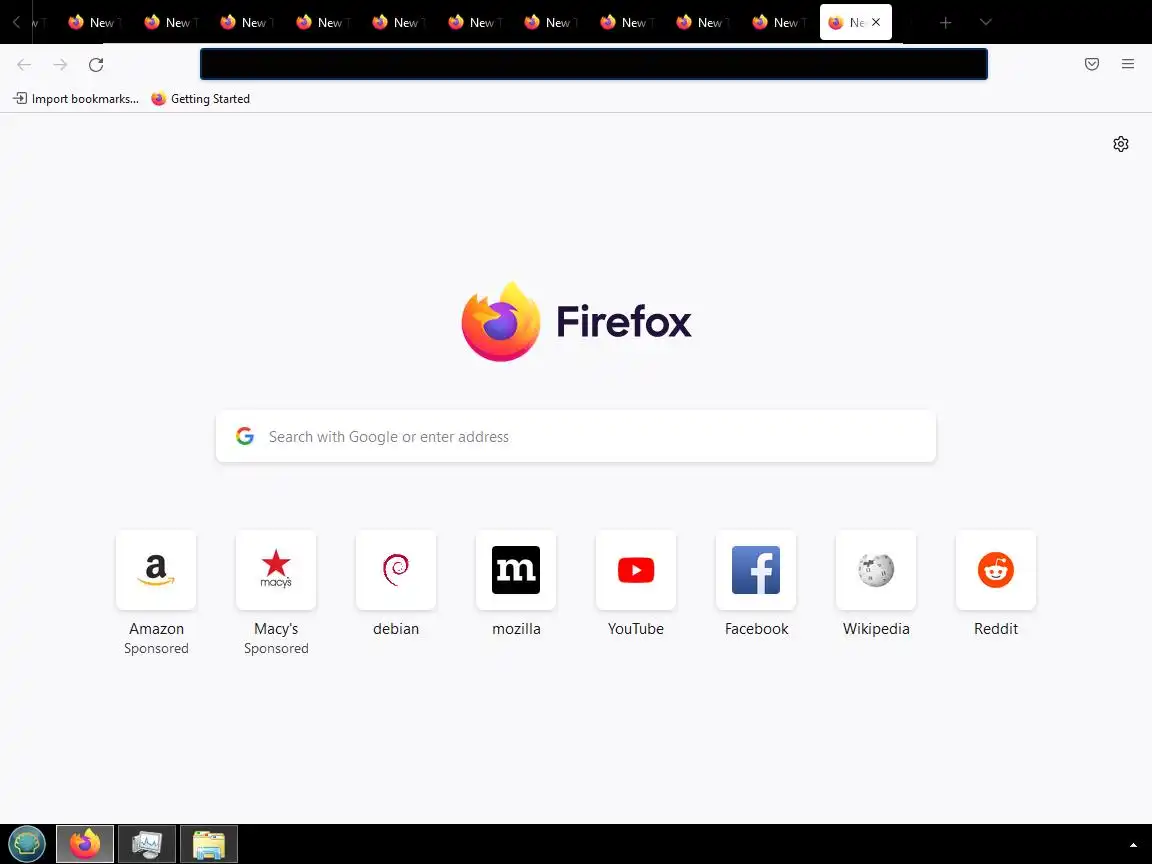
Task: Click the Firefox taskbar button
Action: [85, 843]
